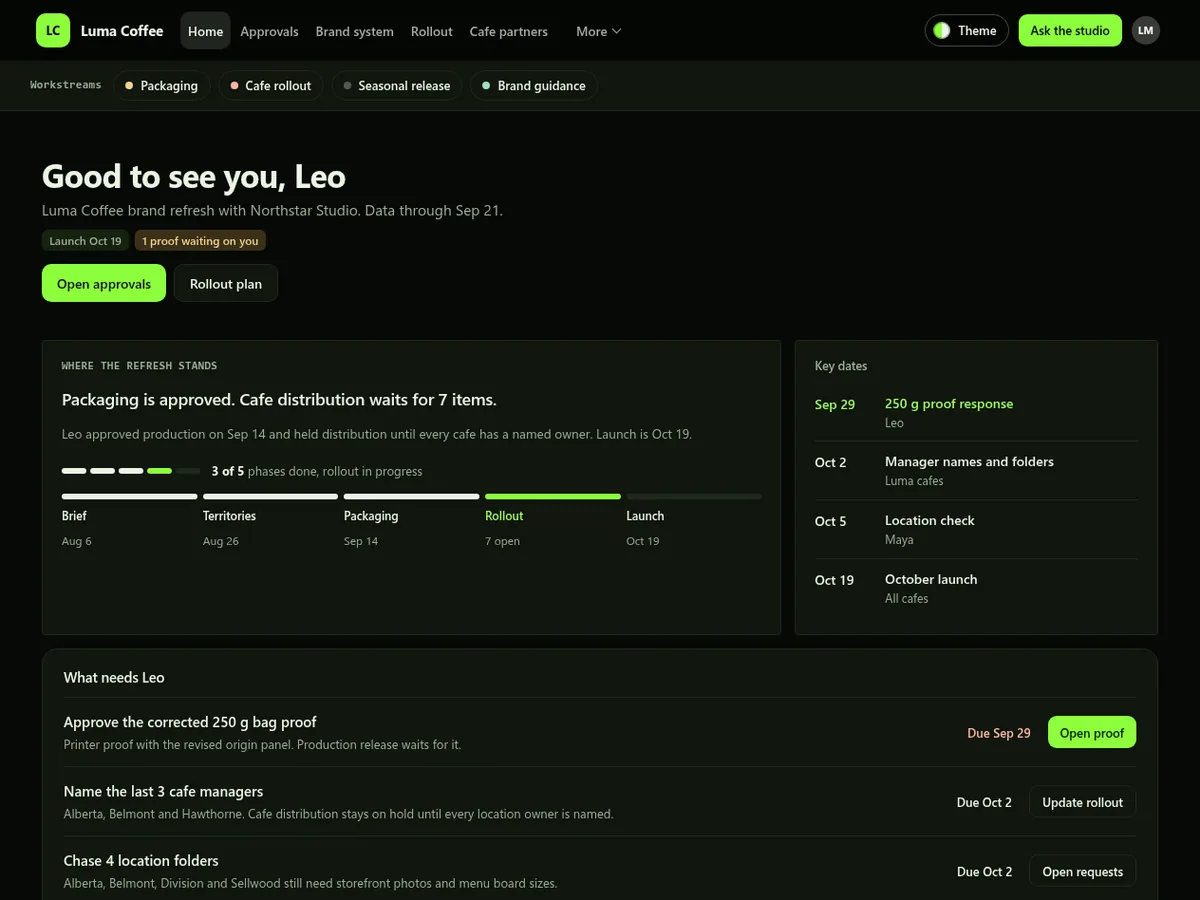The width and height of the screenshot is (1200, 900).
Task: Click the Open approvals button
Action: click(x=104, y=284)
